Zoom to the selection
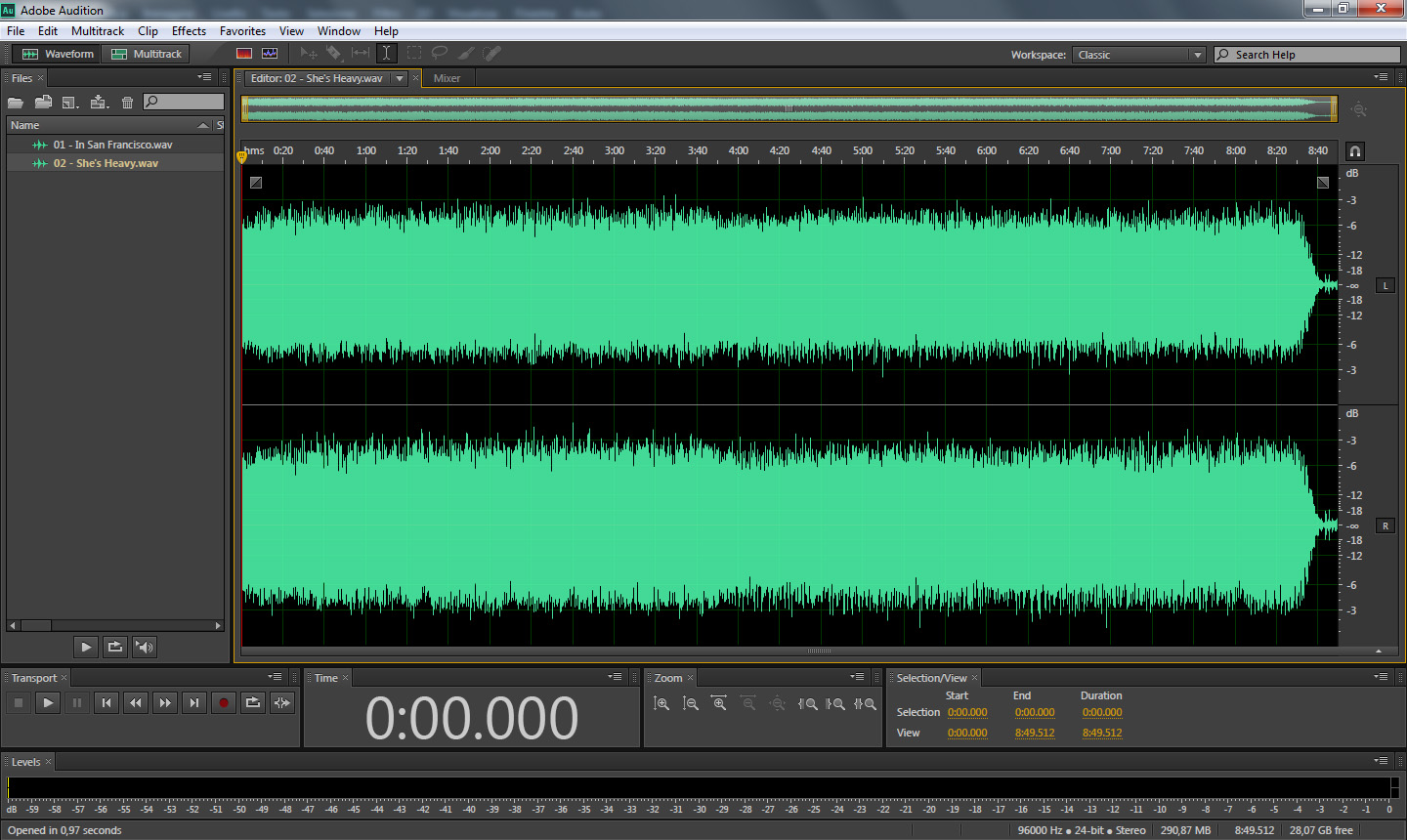Viewport: 1407px width, 840px height. [865, 703]
